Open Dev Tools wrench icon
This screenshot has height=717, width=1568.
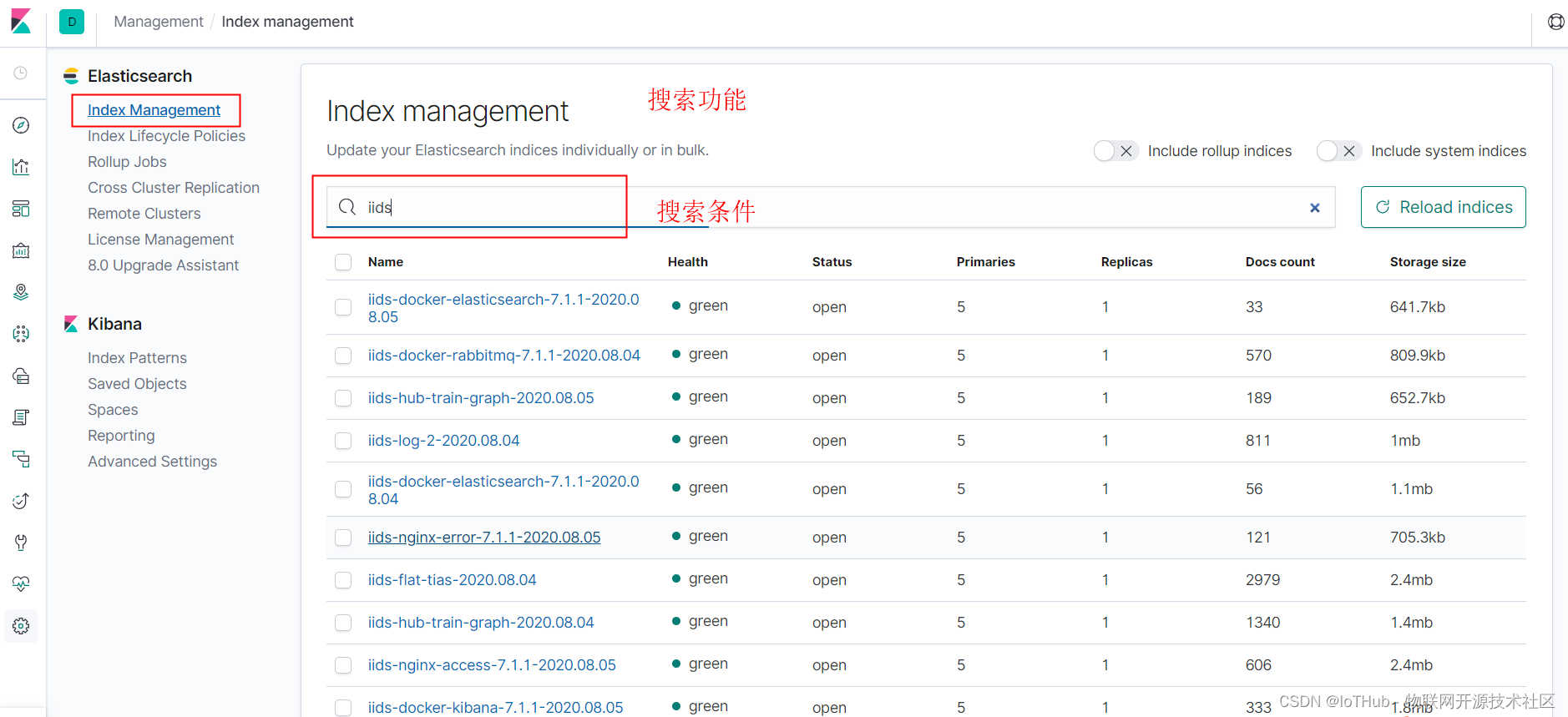coord(21,543)
